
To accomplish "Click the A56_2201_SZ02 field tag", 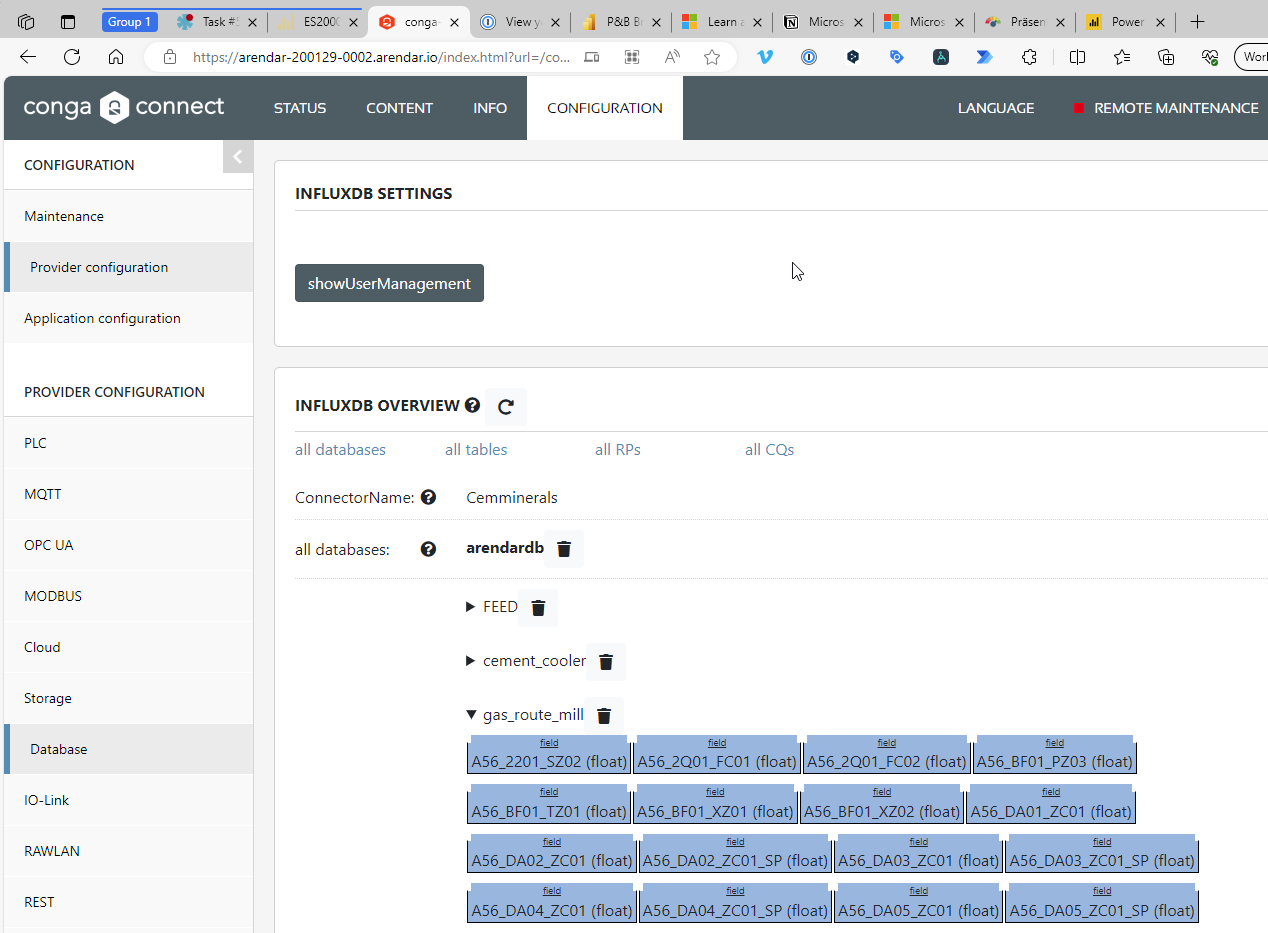I will 549,755.
